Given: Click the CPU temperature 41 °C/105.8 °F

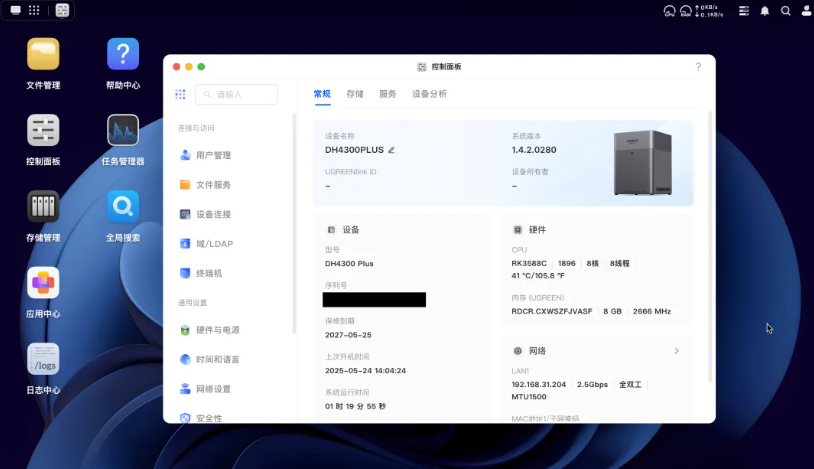Looking at the screenshot, I should [538, 276].
